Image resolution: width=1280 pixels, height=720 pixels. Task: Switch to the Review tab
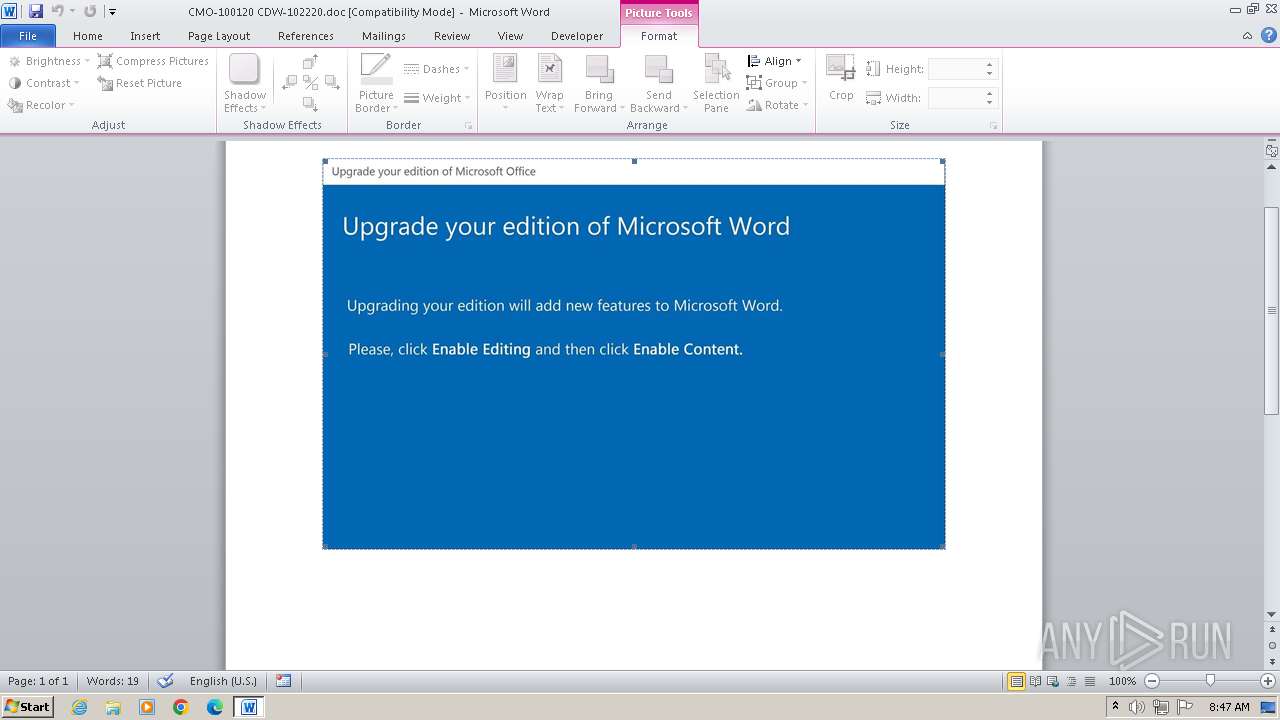click(x=452, y=36)
